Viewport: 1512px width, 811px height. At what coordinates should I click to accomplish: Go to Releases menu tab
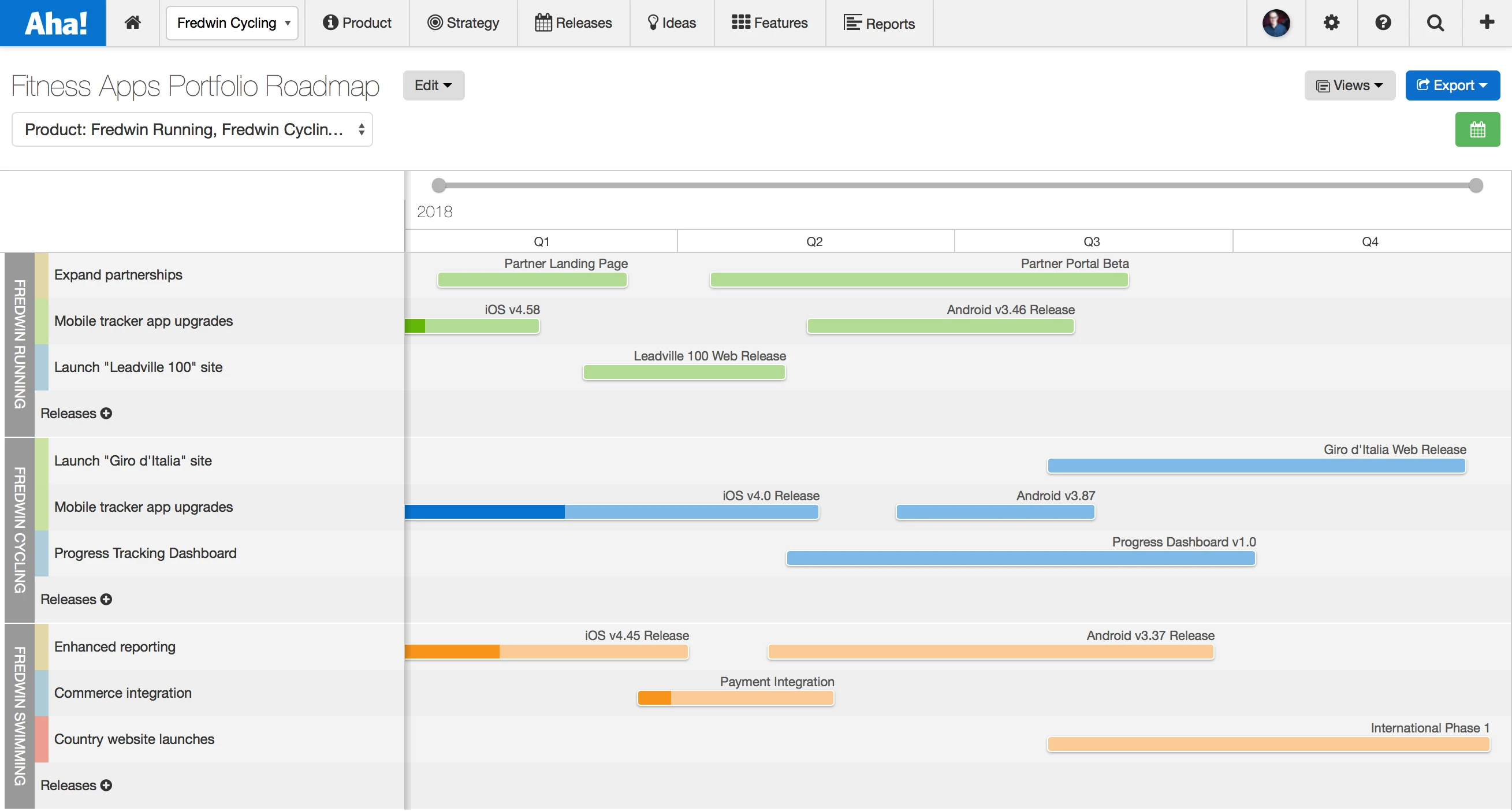click(573, 23)
